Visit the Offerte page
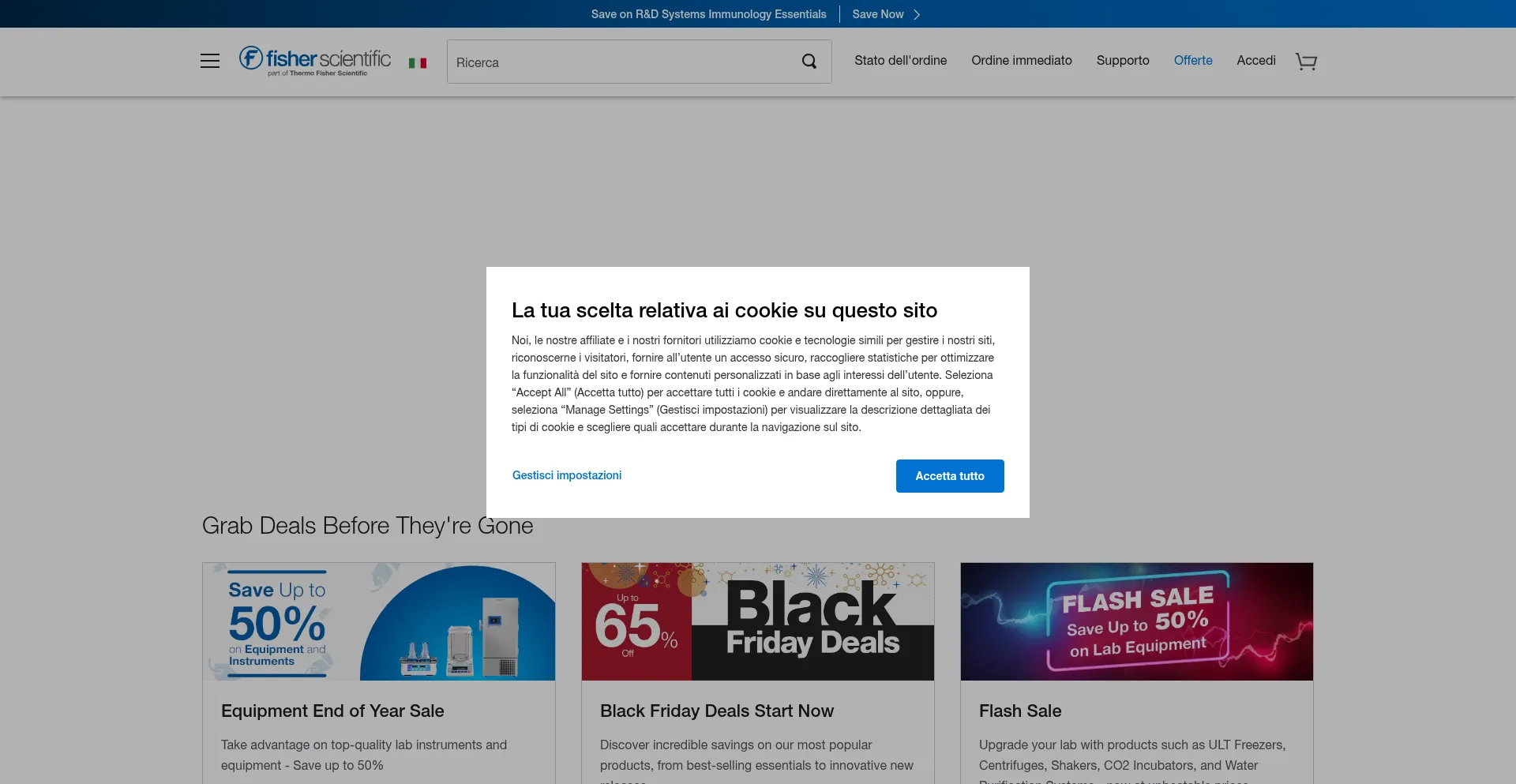Image resolution: width=1516 pixels, height=784 pixels. [x=1192, y=61]
